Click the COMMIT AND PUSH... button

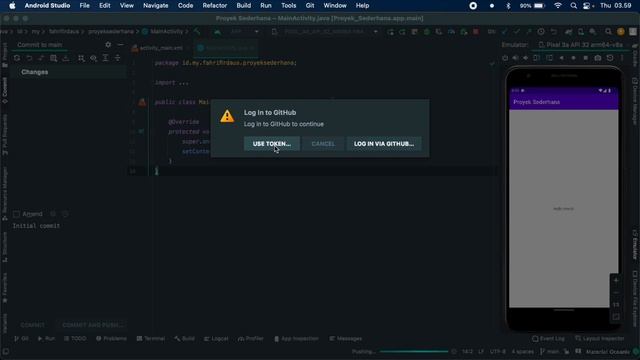(92, 325)
